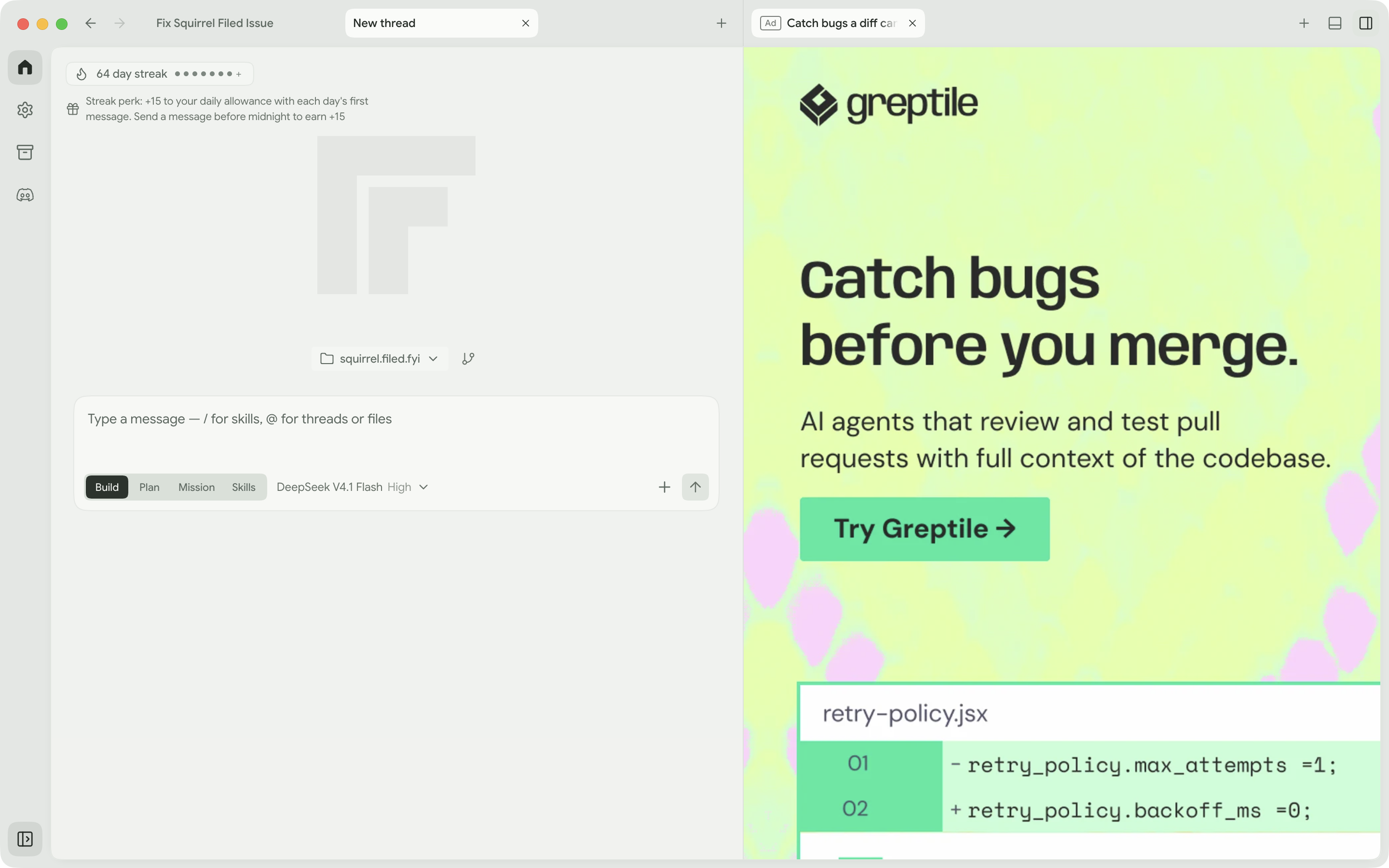Click the 64 day streak badge
The image size is (1389, 868).
pos(160,74)
